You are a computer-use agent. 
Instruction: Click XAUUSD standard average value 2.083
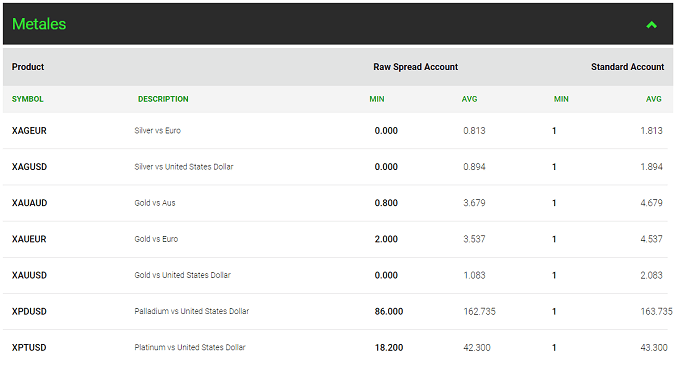(x=651, y=275)
